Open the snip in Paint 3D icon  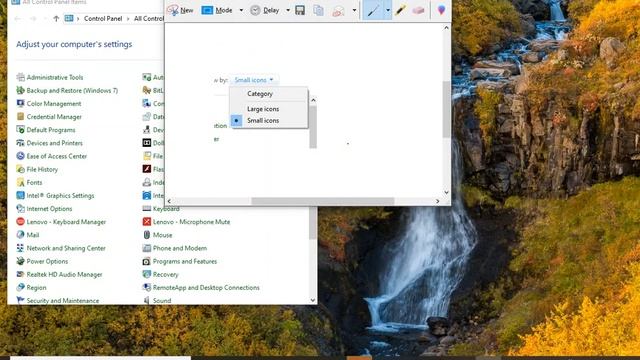pyautogui.click(x=441, y=10)
